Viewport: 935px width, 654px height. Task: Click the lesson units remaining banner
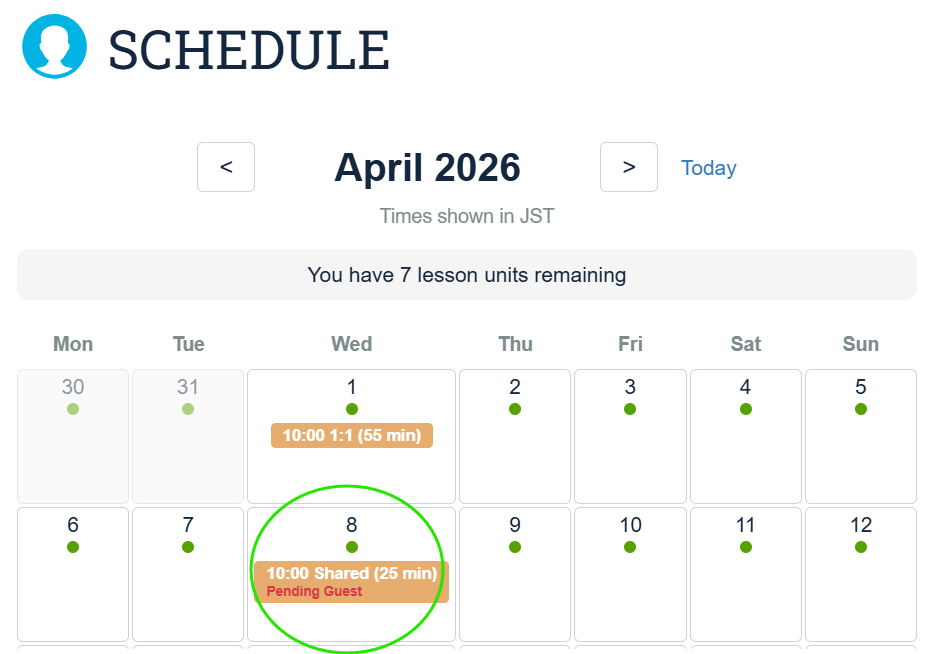tap(467, 275)
